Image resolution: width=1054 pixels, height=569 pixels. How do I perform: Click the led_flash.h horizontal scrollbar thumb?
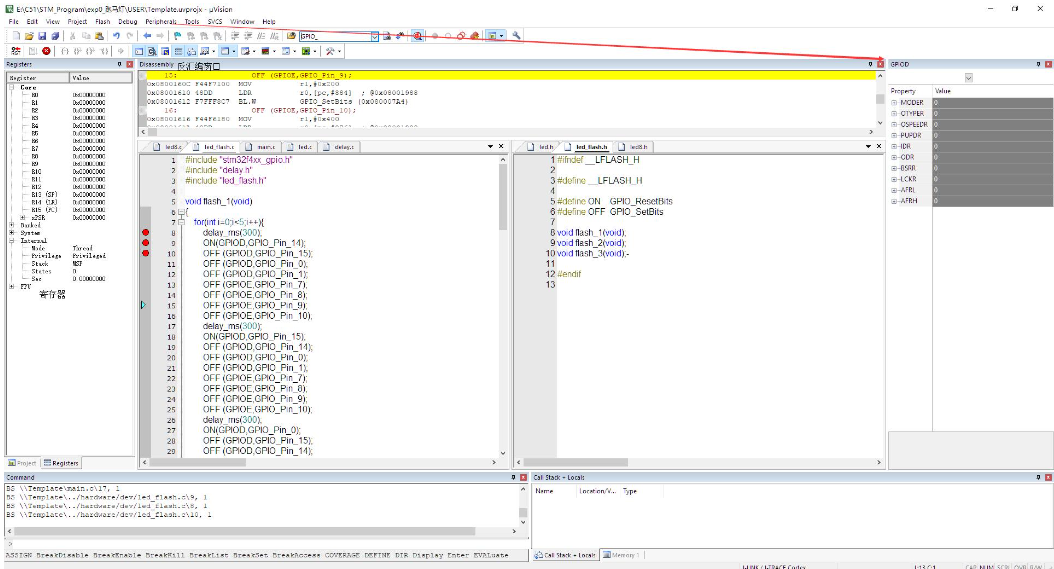point(575,463)
